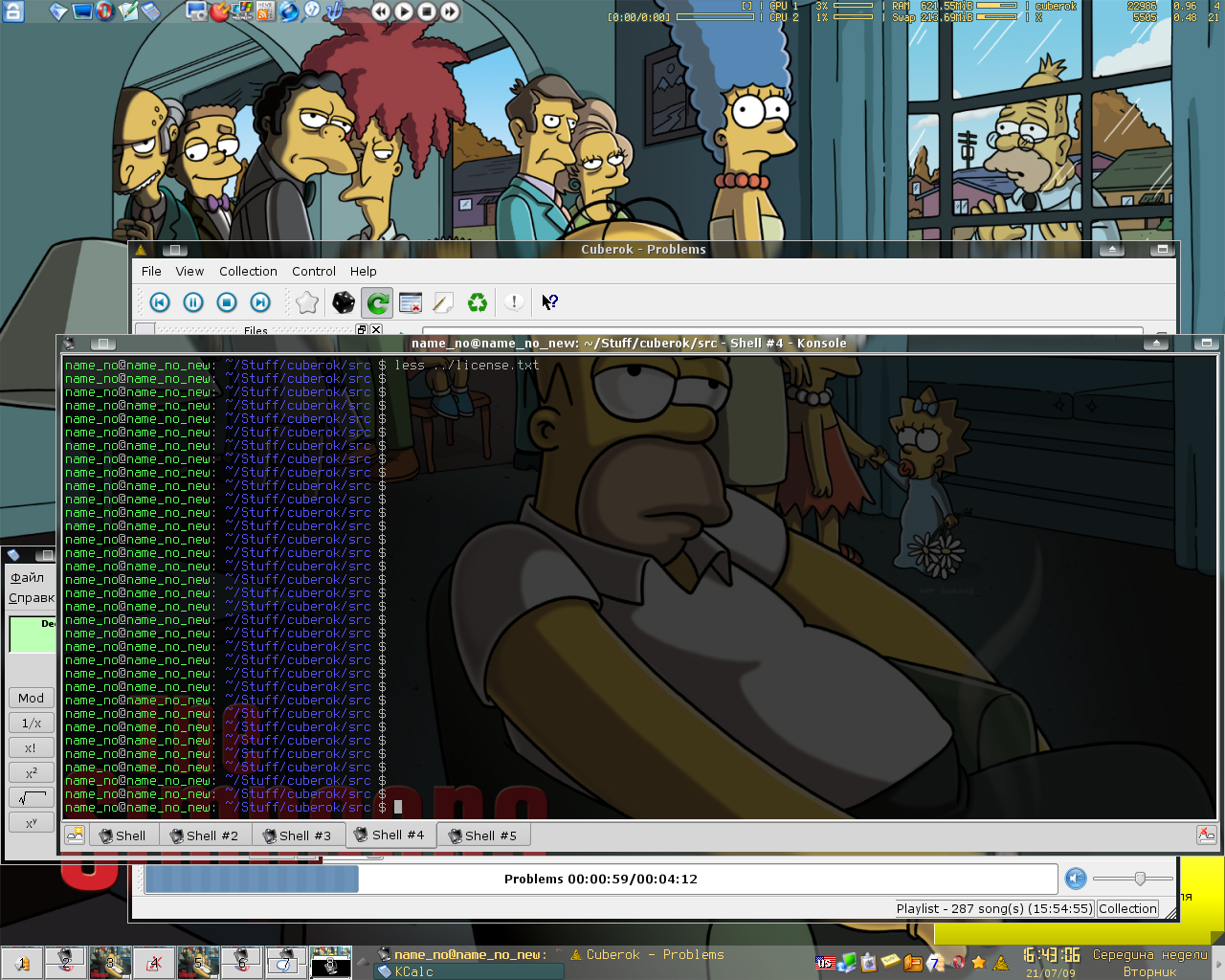
Task: Click the What's This help cursor icon
Action: (x=549, y=302)
